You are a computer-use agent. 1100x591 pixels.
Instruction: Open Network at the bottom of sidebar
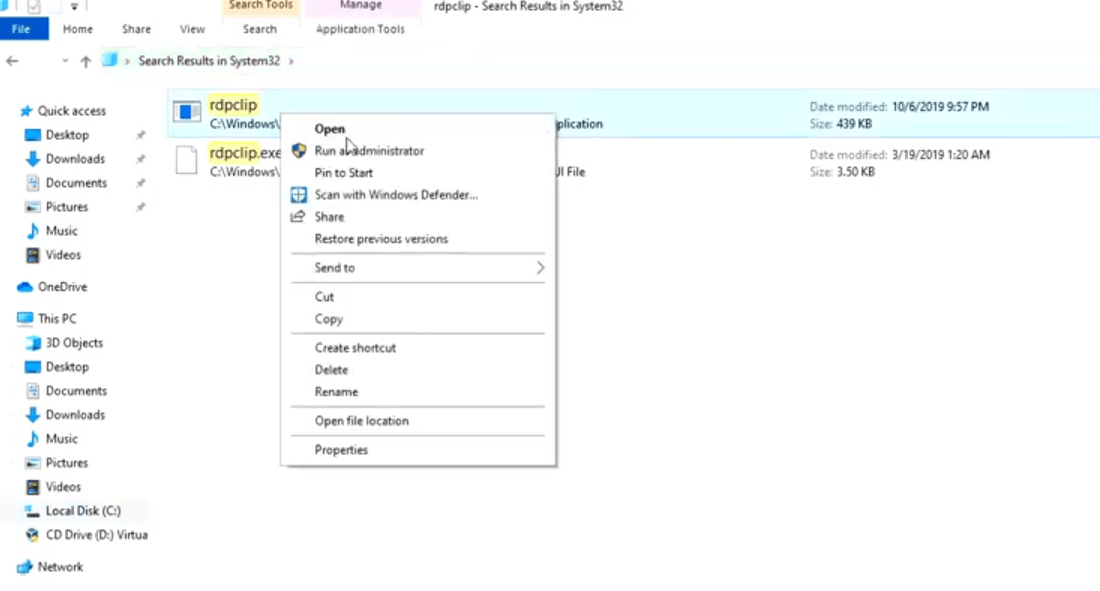tap(58, 566)
